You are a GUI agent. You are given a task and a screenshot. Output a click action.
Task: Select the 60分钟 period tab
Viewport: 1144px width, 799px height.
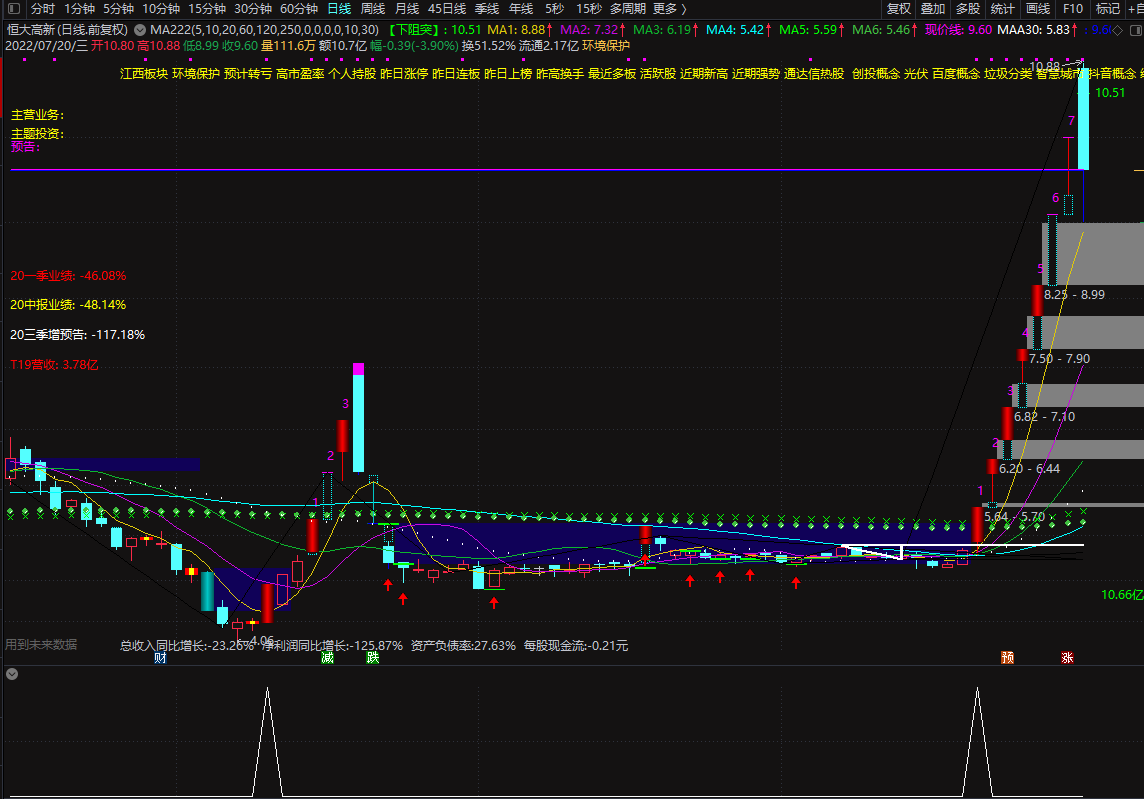(x=299, y=9)
